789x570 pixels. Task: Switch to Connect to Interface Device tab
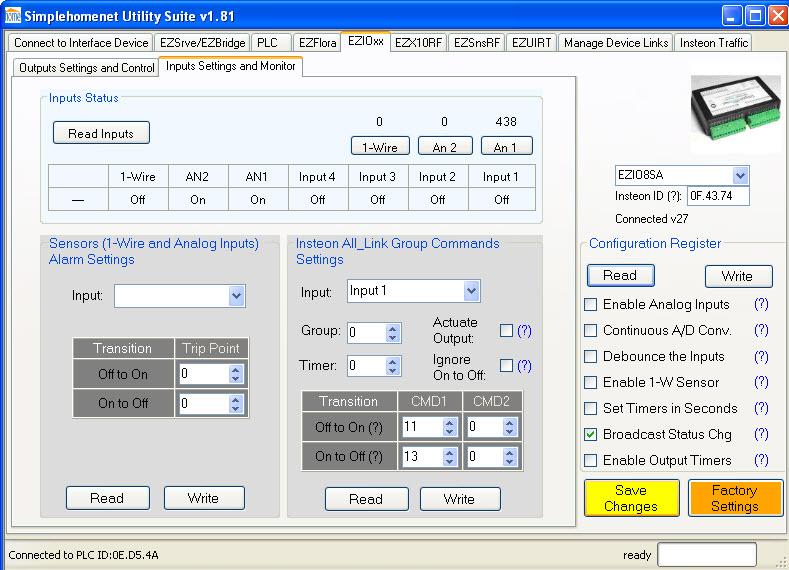(x=81, y=43)
